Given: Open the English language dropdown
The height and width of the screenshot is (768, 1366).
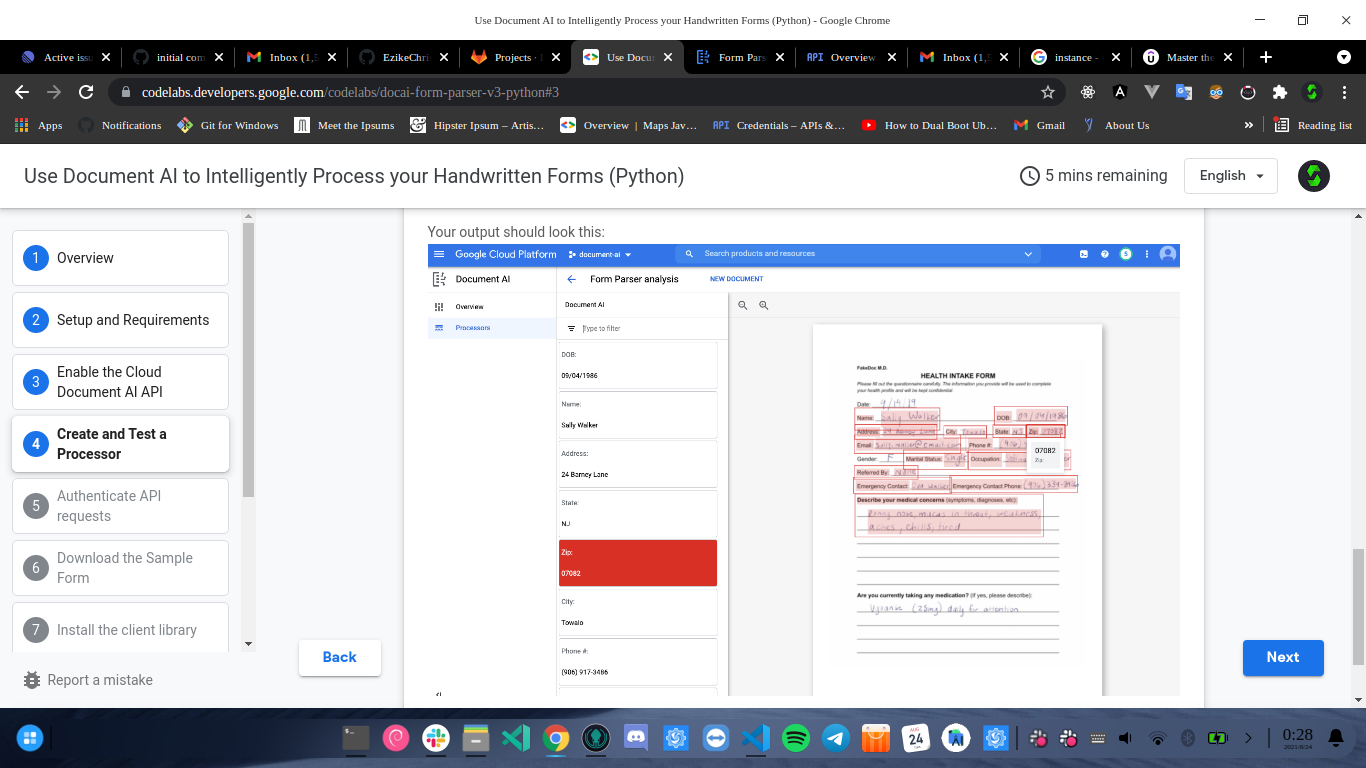Looking at the screenshot, I should [1231, 176].
